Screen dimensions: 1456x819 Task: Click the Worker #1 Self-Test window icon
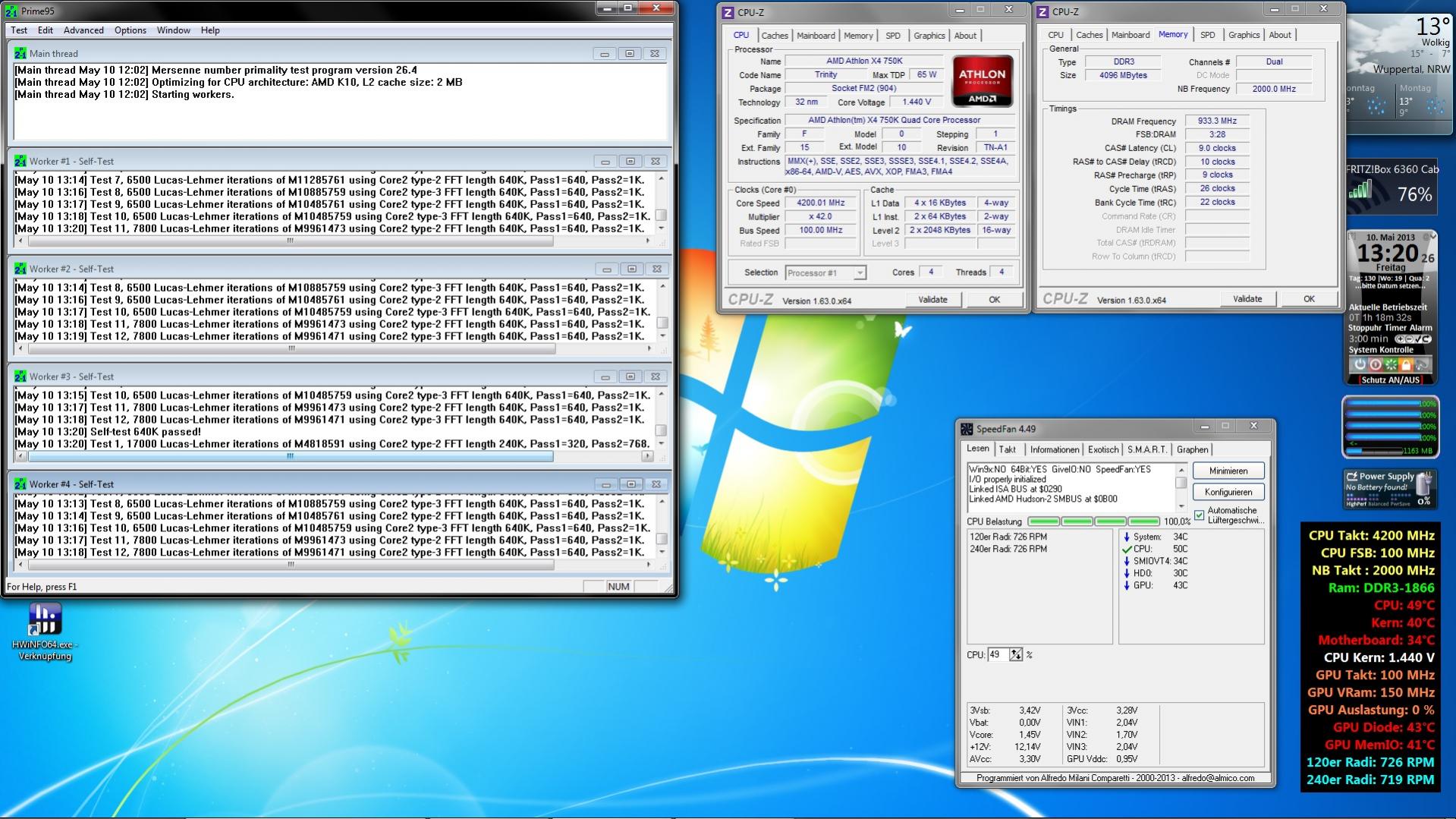[x=20, y=162]
